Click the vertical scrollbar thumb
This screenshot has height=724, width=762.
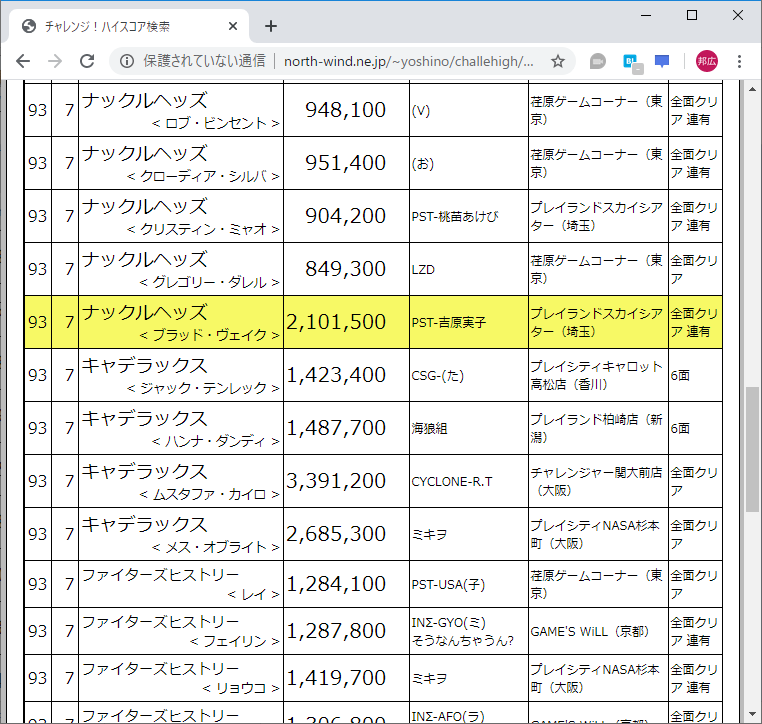[752, 449]
